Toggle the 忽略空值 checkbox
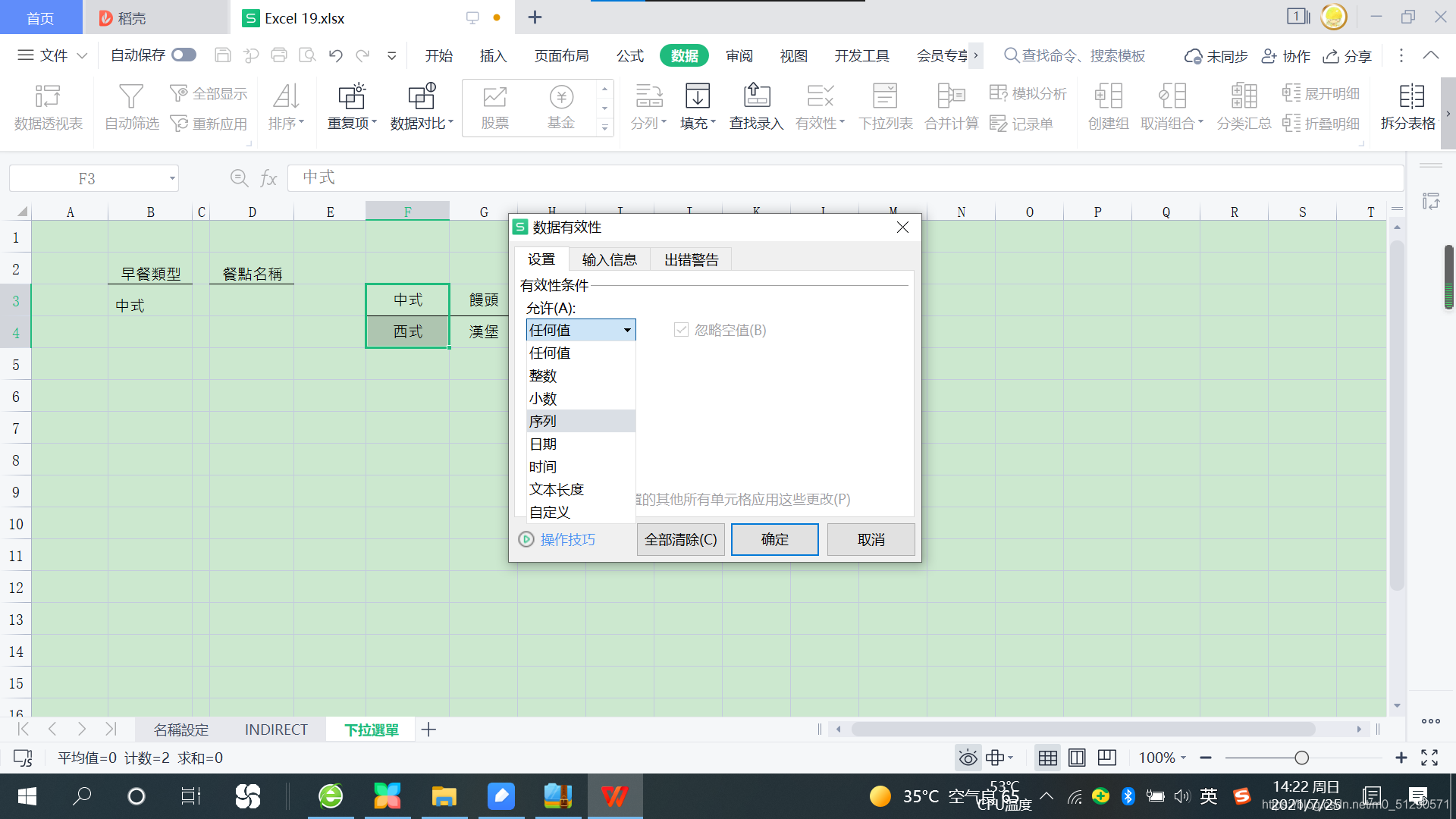 681,330
